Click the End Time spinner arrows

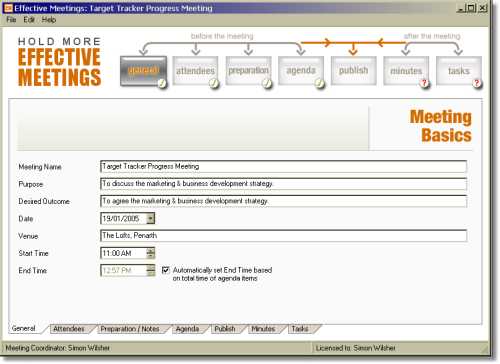(151, 270)
